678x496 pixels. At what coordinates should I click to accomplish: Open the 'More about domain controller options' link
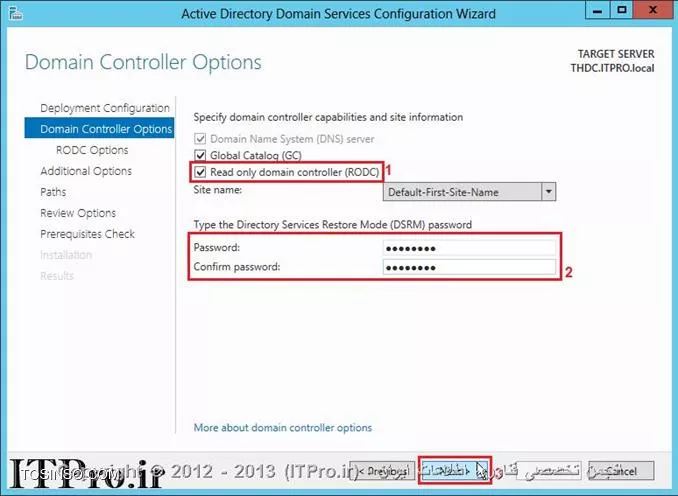[x=283, y=428]
